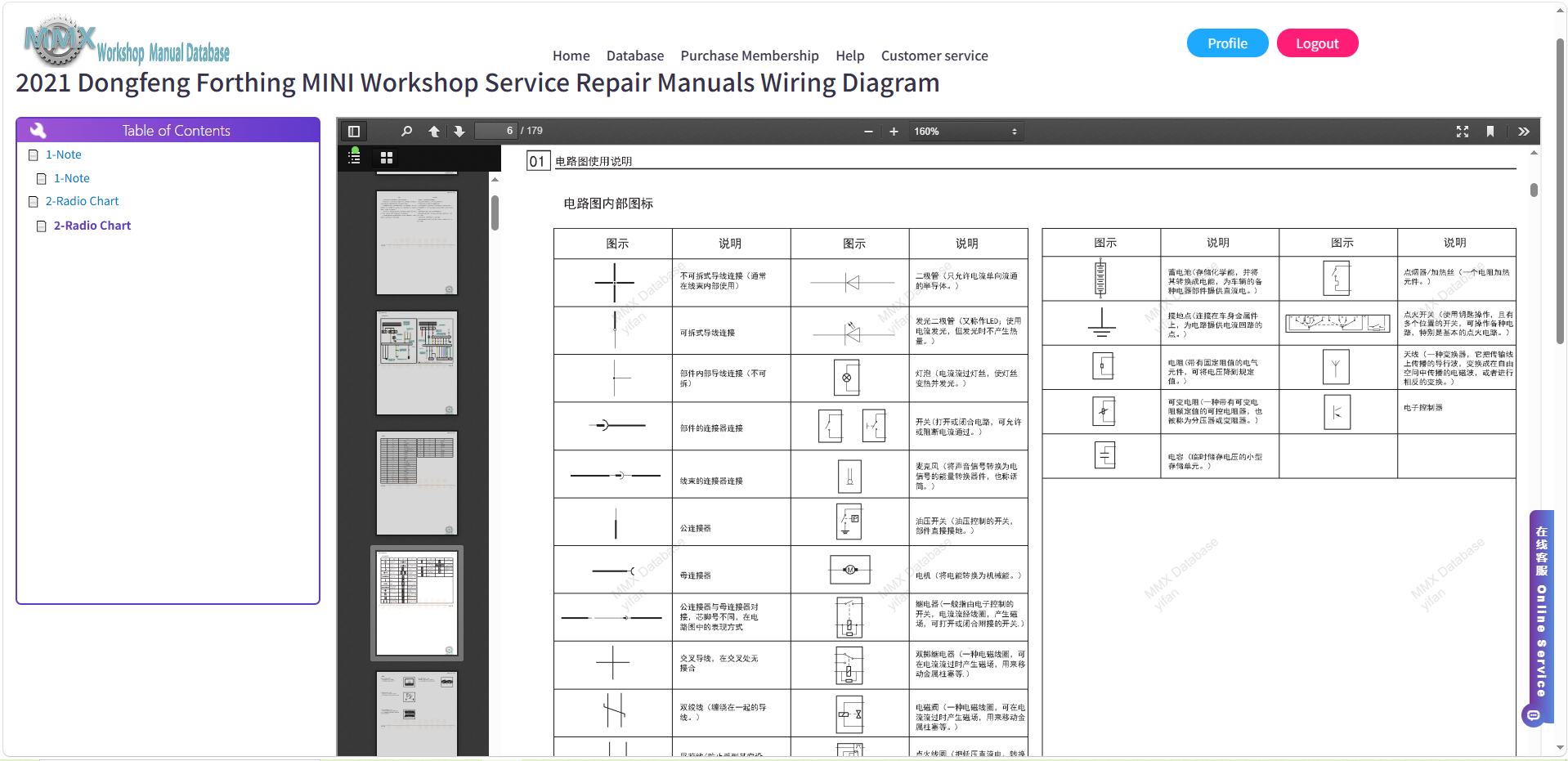Click the thumbnail sidebar scrollbar handle
This screenshot has width=1568, height=761.
click(x=495, y=213)
